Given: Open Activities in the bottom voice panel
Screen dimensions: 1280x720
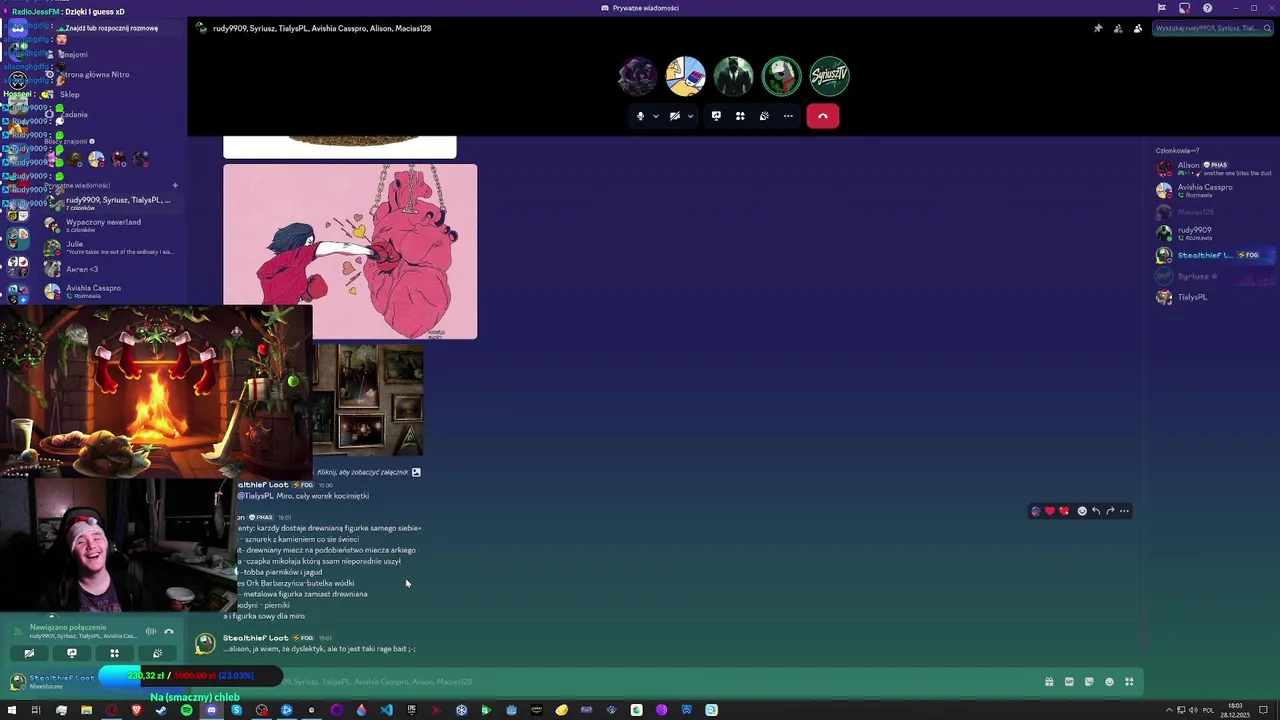Looking at the screenshot, I should click(x=114, y=653).
